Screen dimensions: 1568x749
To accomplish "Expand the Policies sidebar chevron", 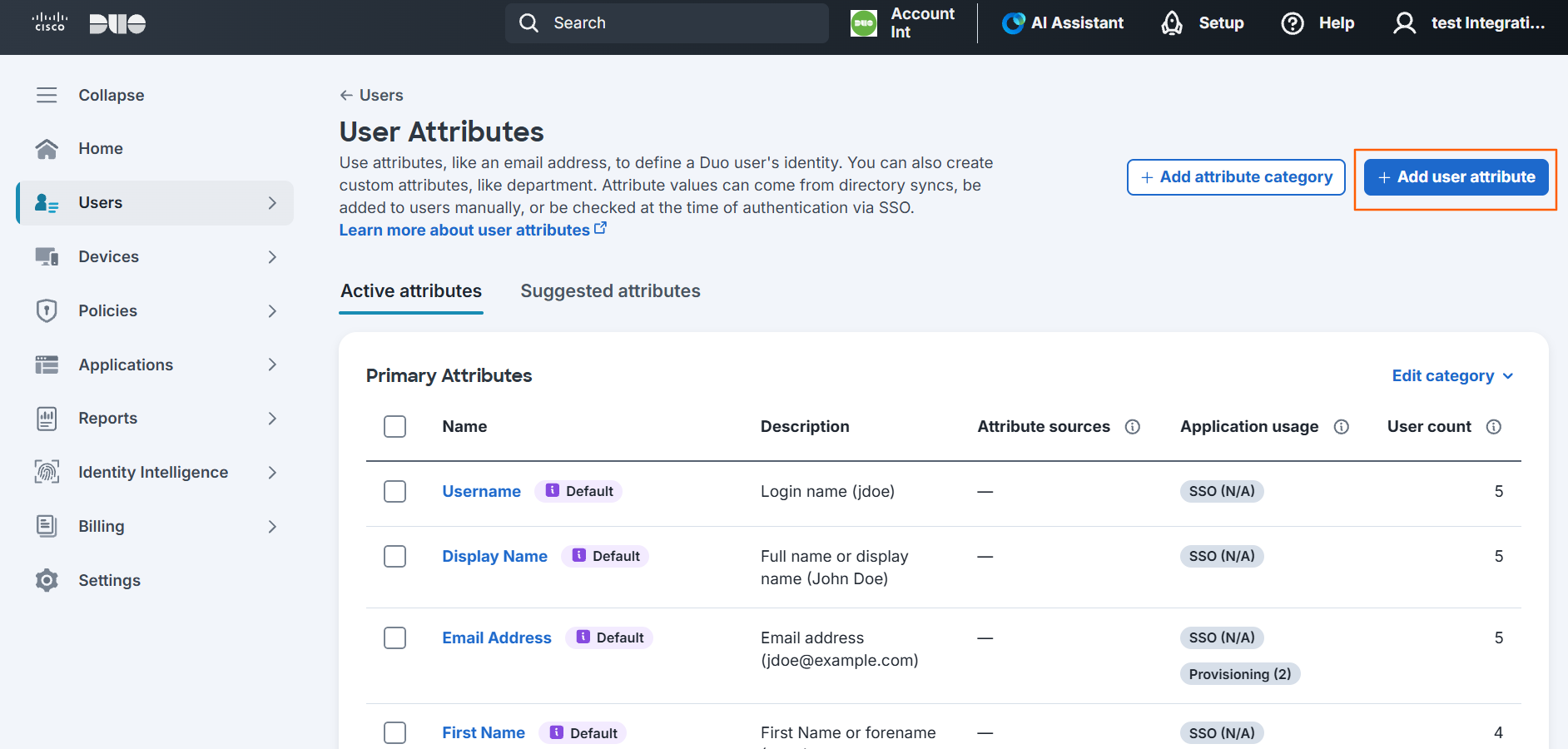I will click(272, 311).
